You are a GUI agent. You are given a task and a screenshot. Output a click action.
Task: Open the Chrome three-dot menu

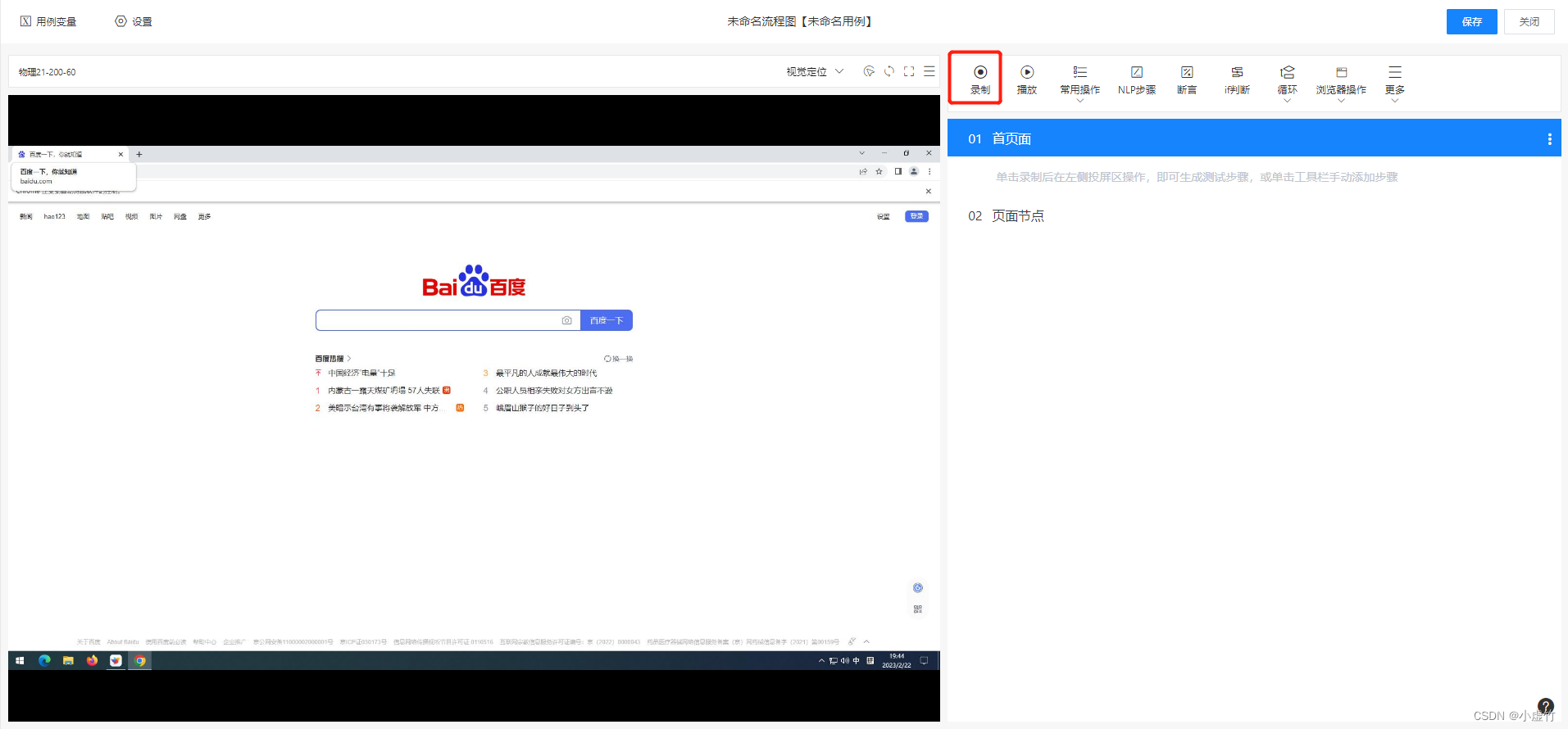(x=929, y=171)
